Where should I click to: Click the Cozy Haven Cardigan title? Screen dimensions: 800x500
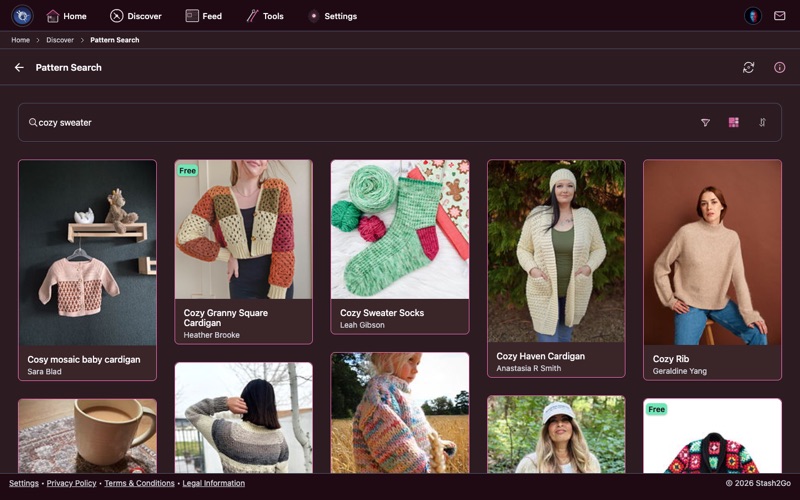(540, 356)
